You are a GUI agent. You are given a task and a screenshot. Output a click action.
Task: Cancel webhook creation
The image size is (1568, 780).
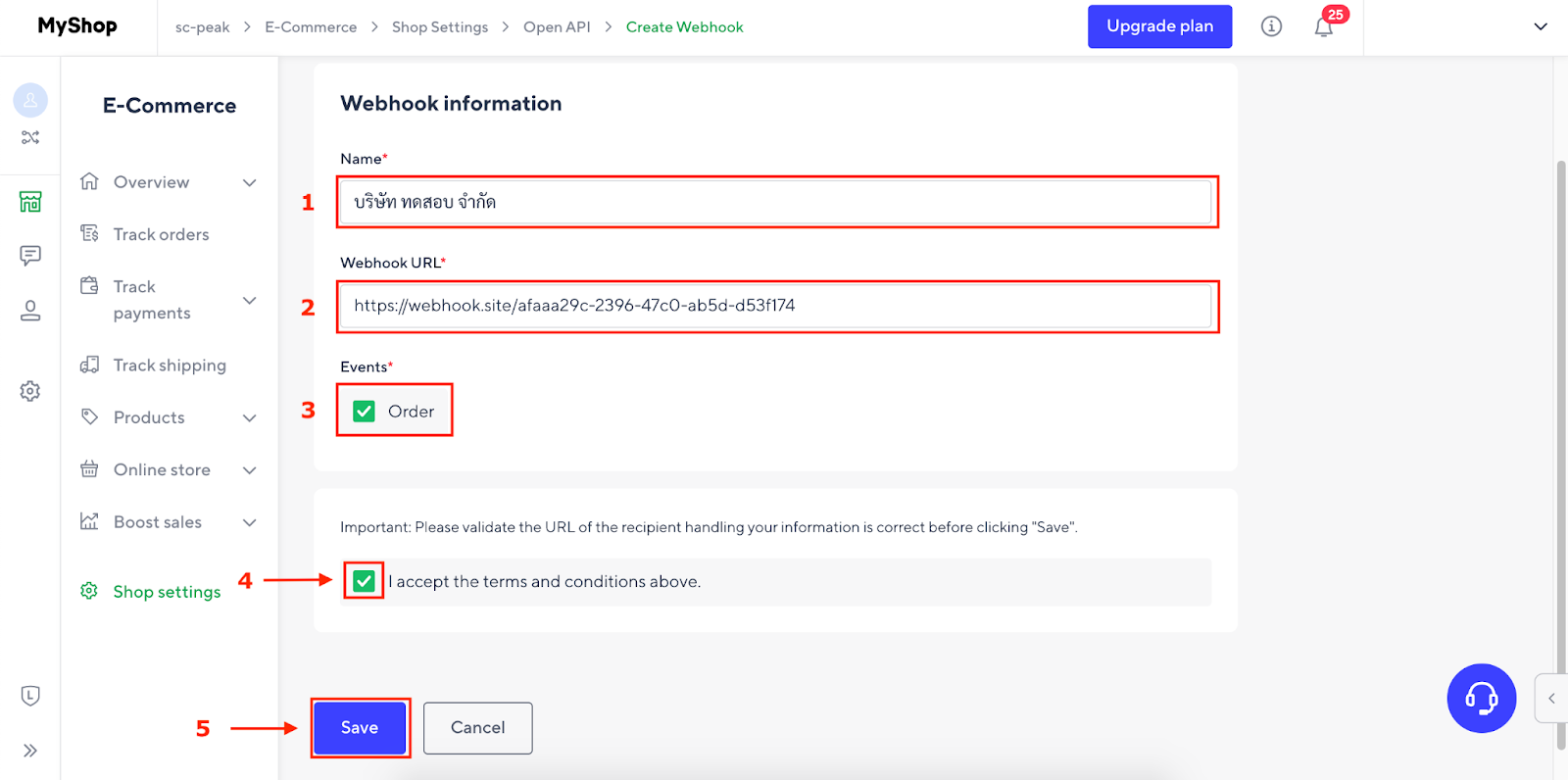coord(477,728)
